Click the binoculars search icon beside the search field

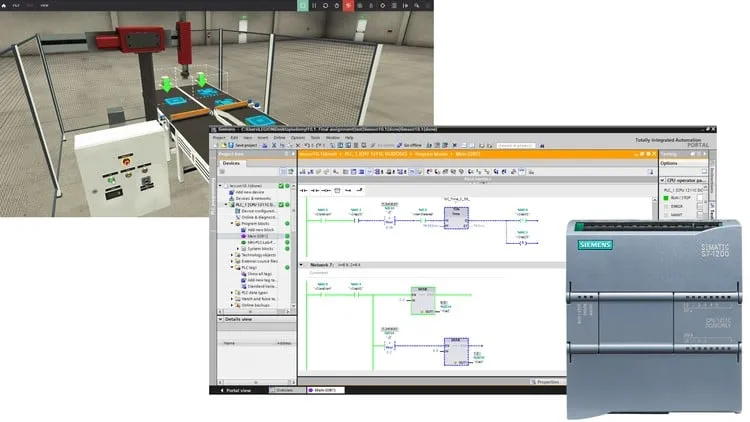point(542,145)
